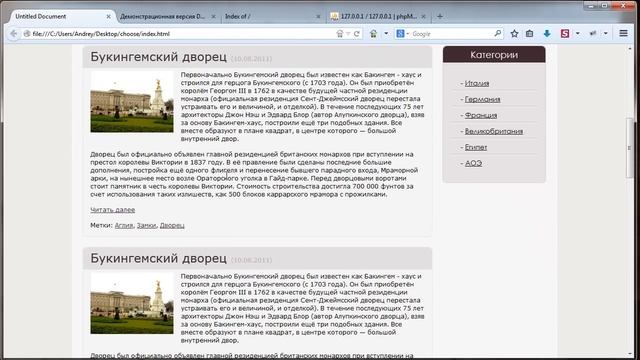Click the gray extension icon near menu
The image size is (640, 360).
pyautogui.click(x=593, y=34)
